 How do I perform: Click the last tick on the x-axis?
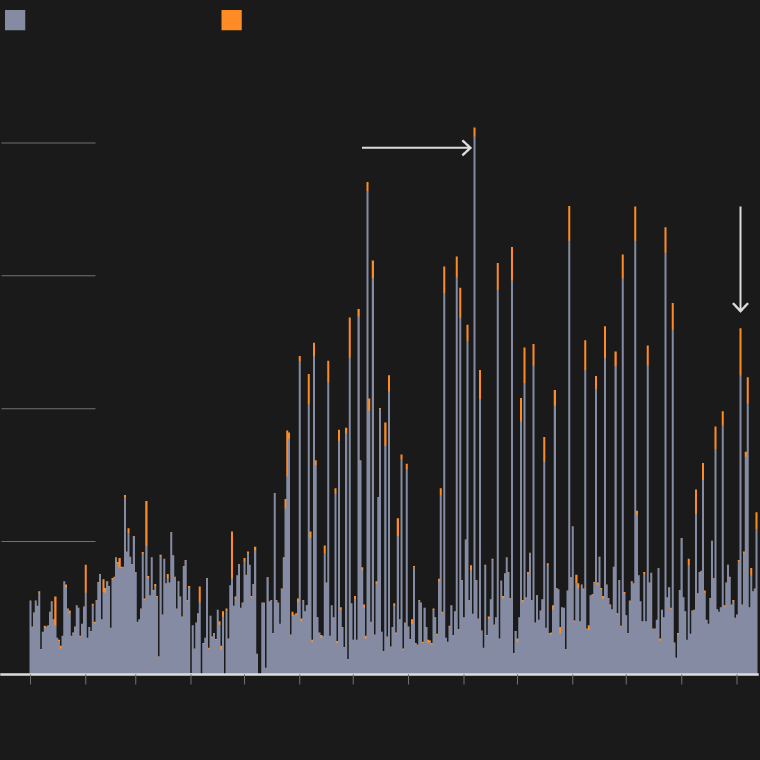pyautogui.click(x=736, y=679)
